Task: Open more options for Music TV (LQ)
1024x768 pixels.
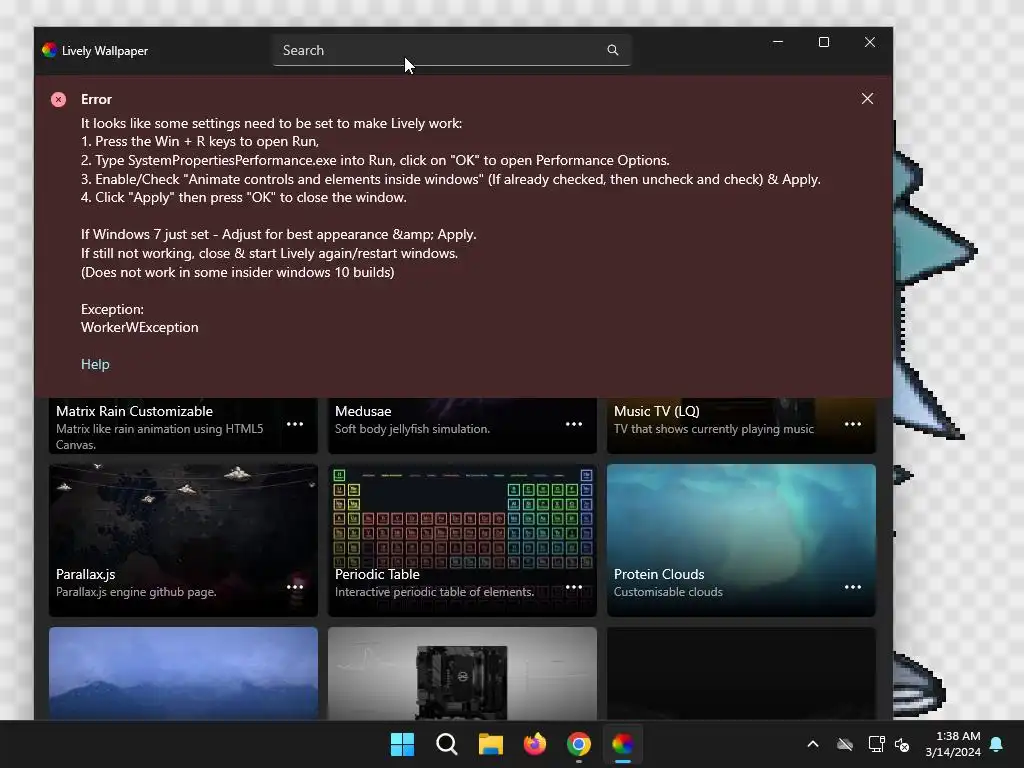Action: pos(853,424)
